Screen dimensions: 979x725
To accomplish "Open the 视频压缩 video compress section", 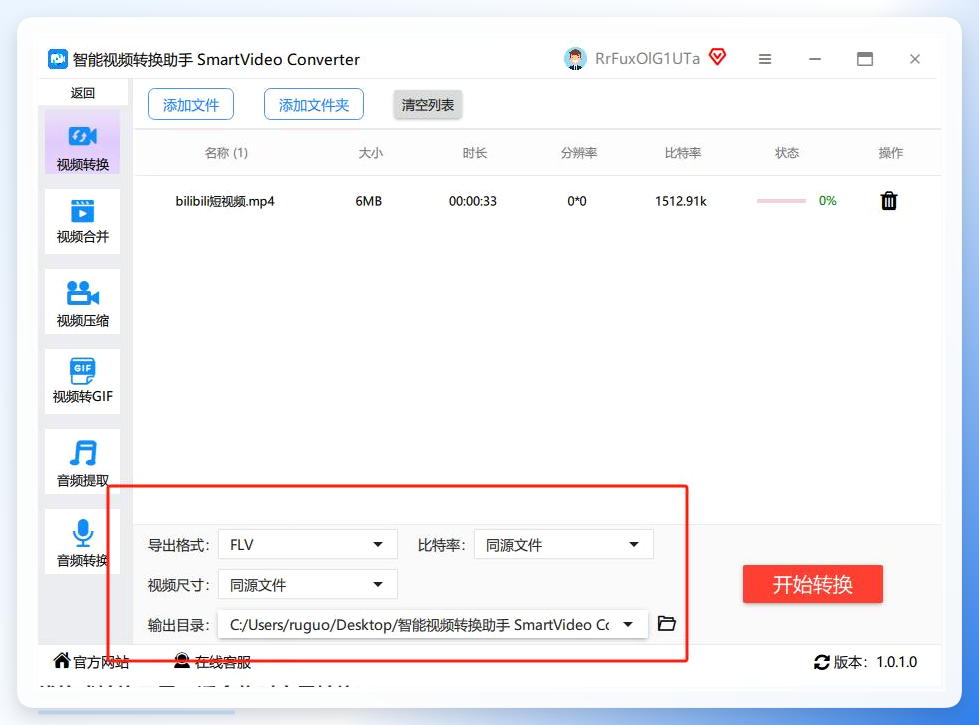I will point(82,302).
